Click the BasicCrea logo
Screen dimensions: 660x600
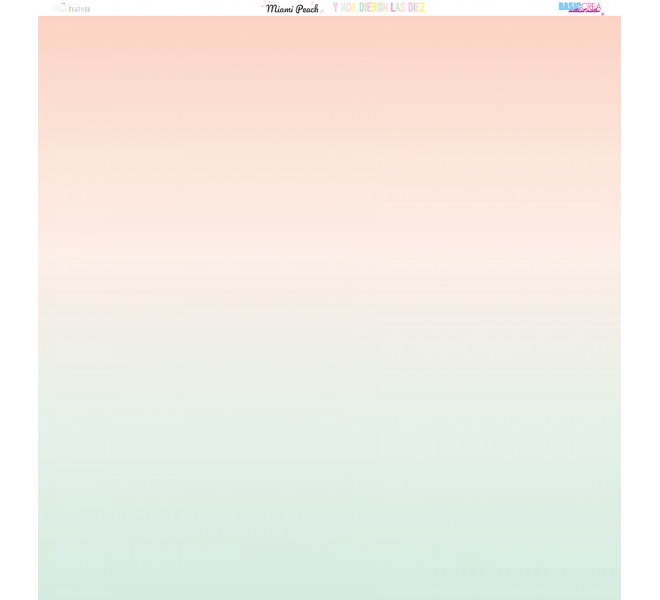point(580,7)
